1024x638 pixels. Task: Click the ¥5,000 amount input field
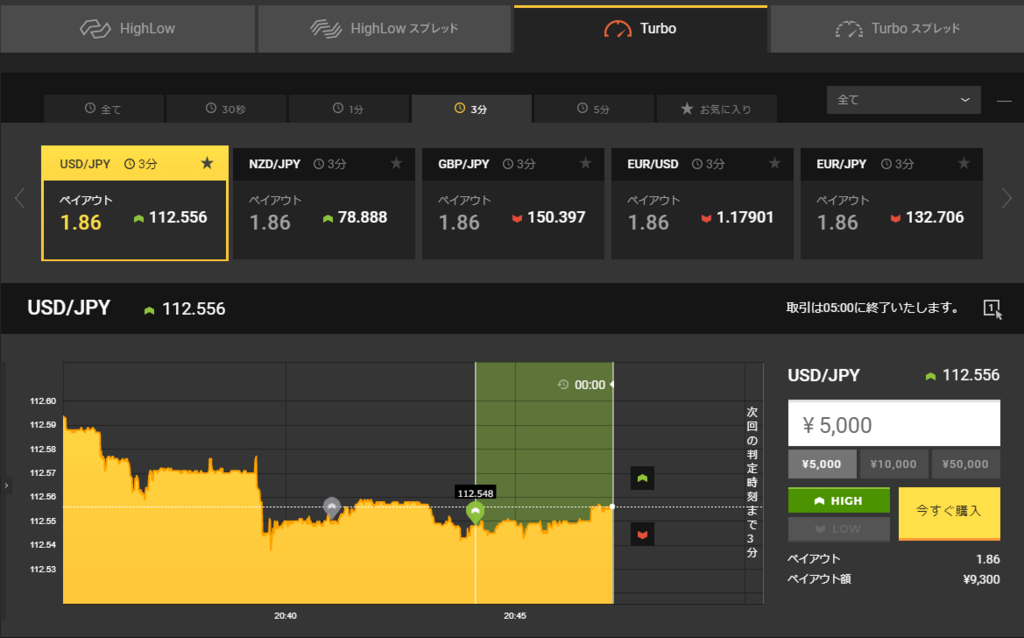click(x=893, y=422)
